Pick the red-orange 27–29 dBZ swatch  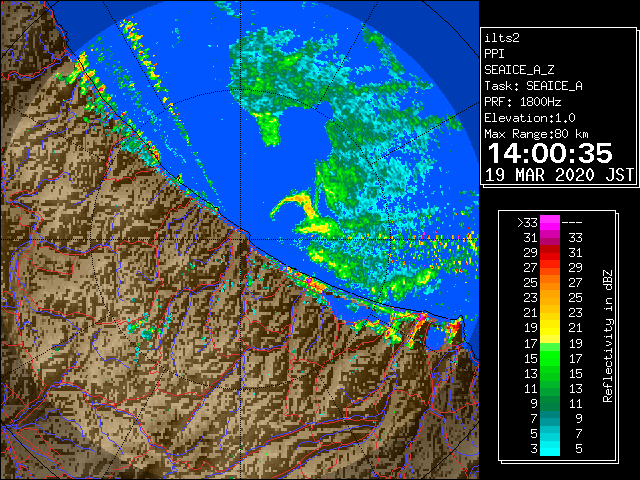(x=550, y=267)
